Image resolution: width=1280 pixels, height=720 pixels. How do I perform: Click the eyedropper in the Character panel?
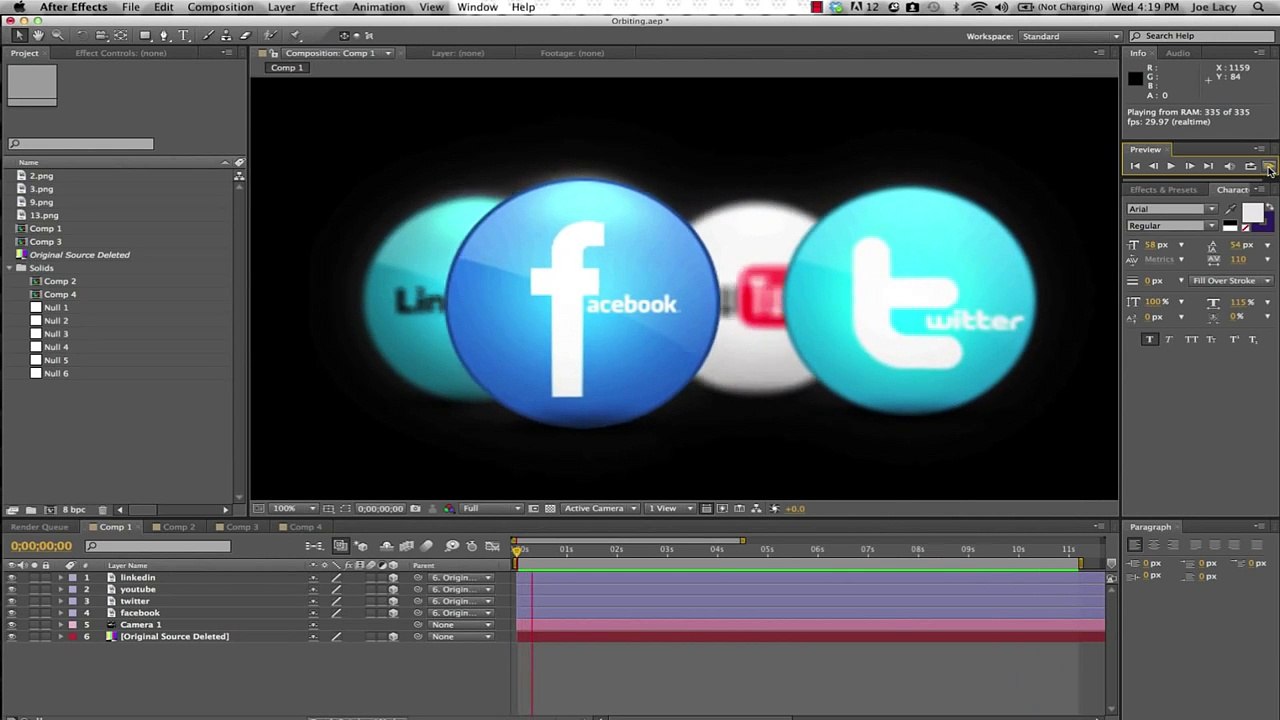click(x=1230, y=209)
